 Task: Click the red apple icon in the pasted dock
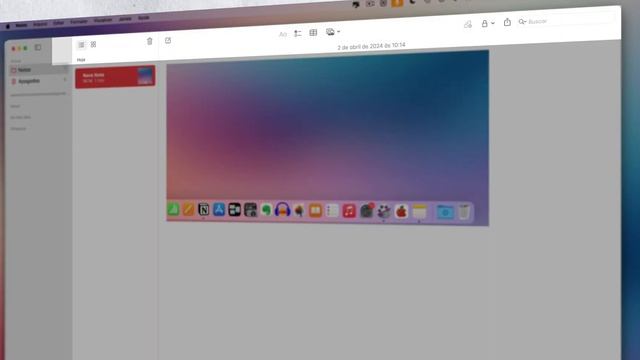pyautogui.click(x=401, y=211)
